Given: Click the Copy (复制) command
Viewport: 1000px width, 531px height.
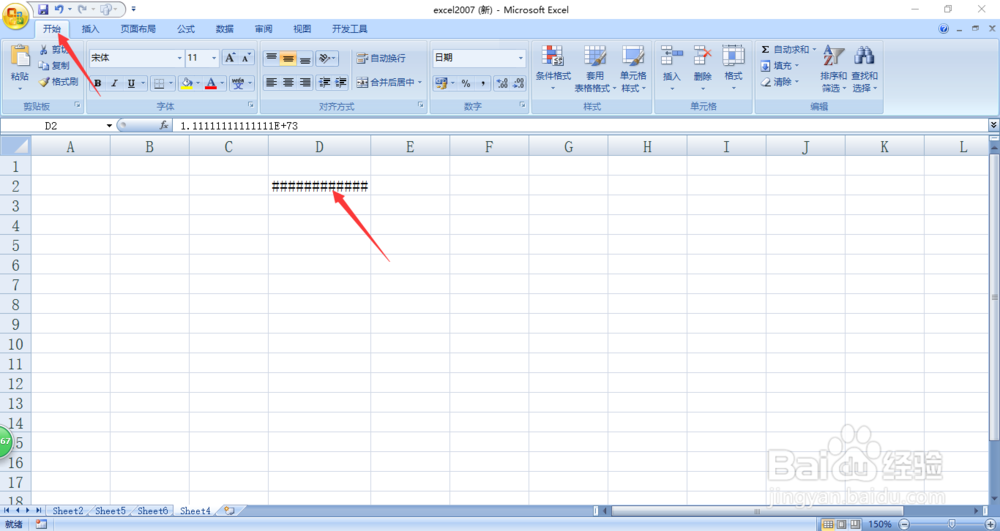Looking at the screenshot, I should [x=54, y=66].
